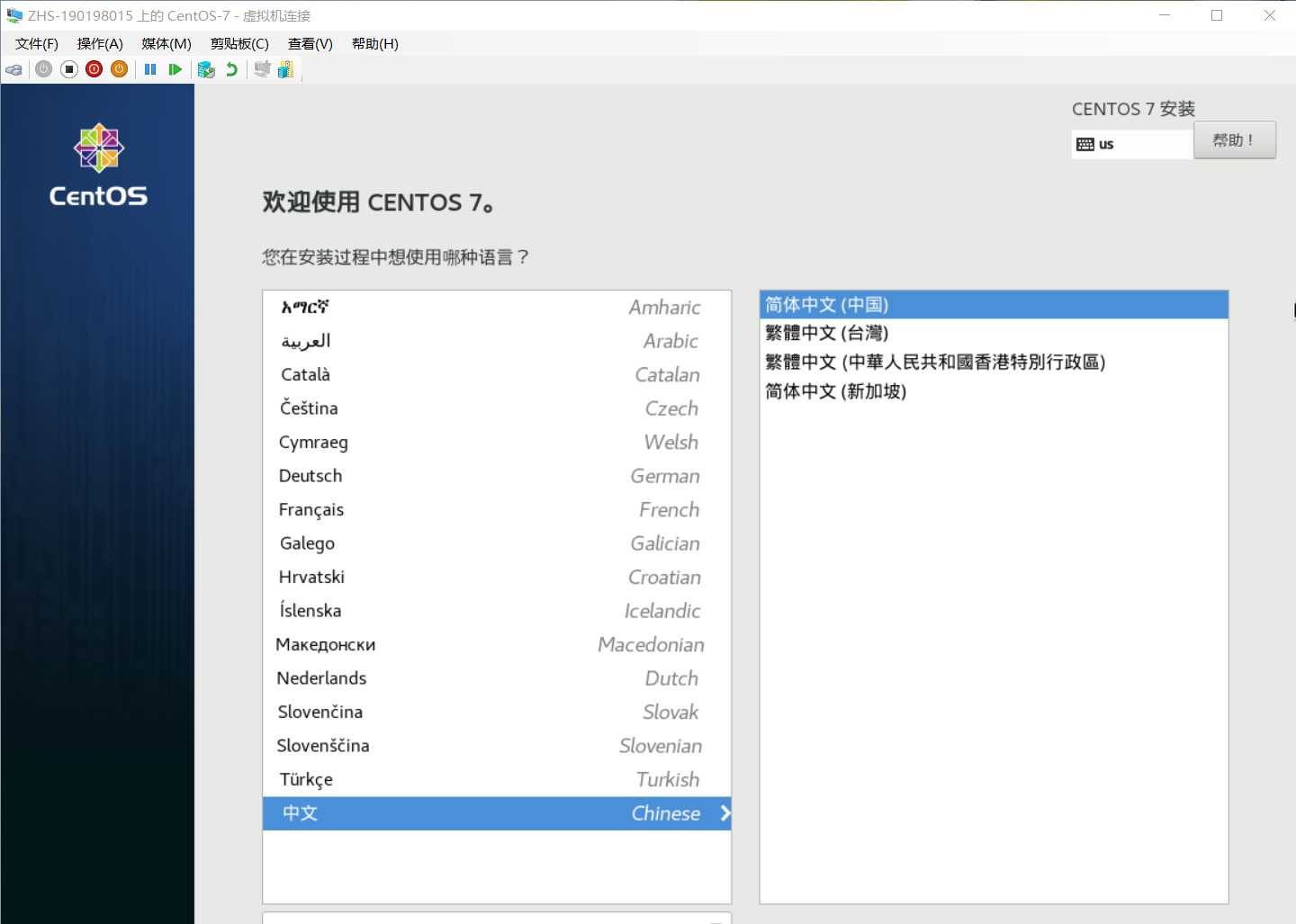This screenshot has width=1296, height=924.
Task: Select Íslenska (Icelandic) language
Action: coord(497,611)
